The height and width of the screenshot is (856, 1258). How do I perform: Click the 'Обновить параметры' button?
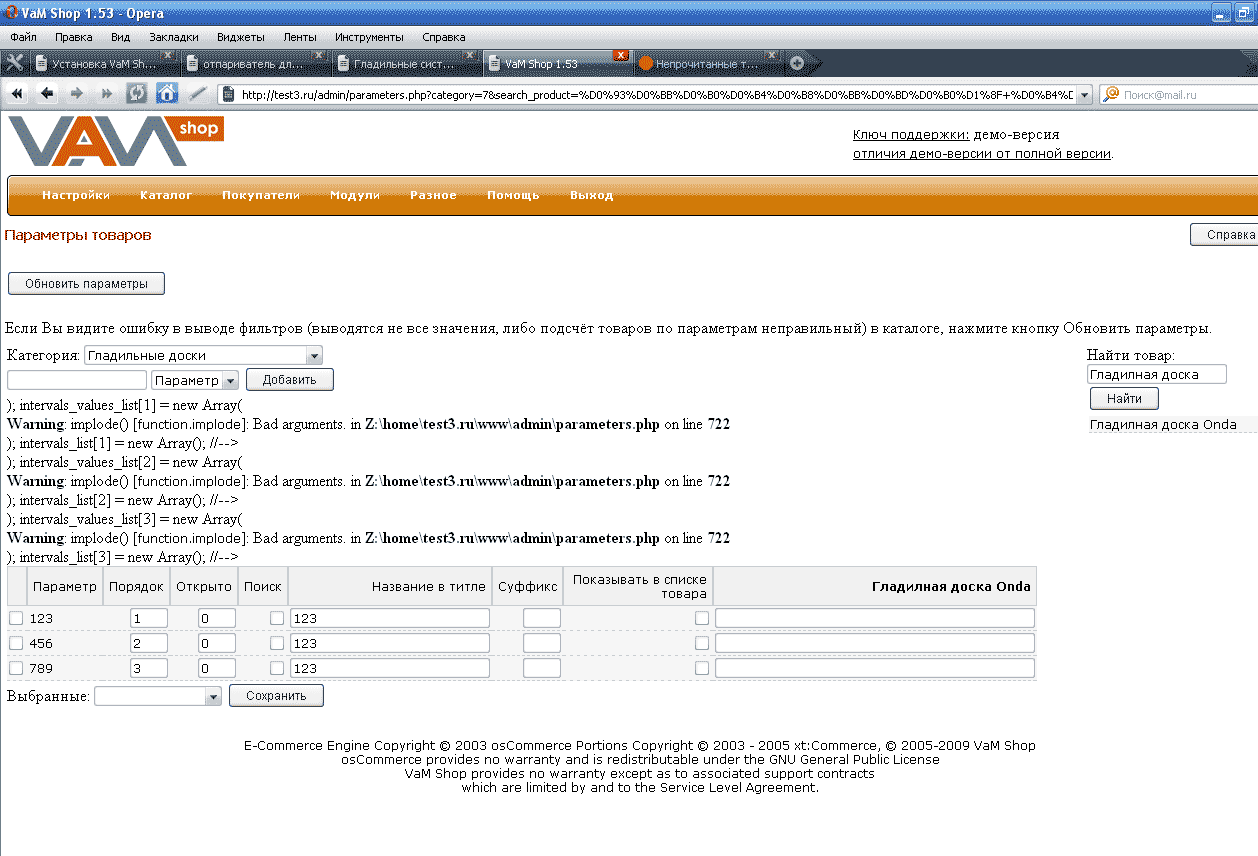pyautogui.click(x=86, y=284)
